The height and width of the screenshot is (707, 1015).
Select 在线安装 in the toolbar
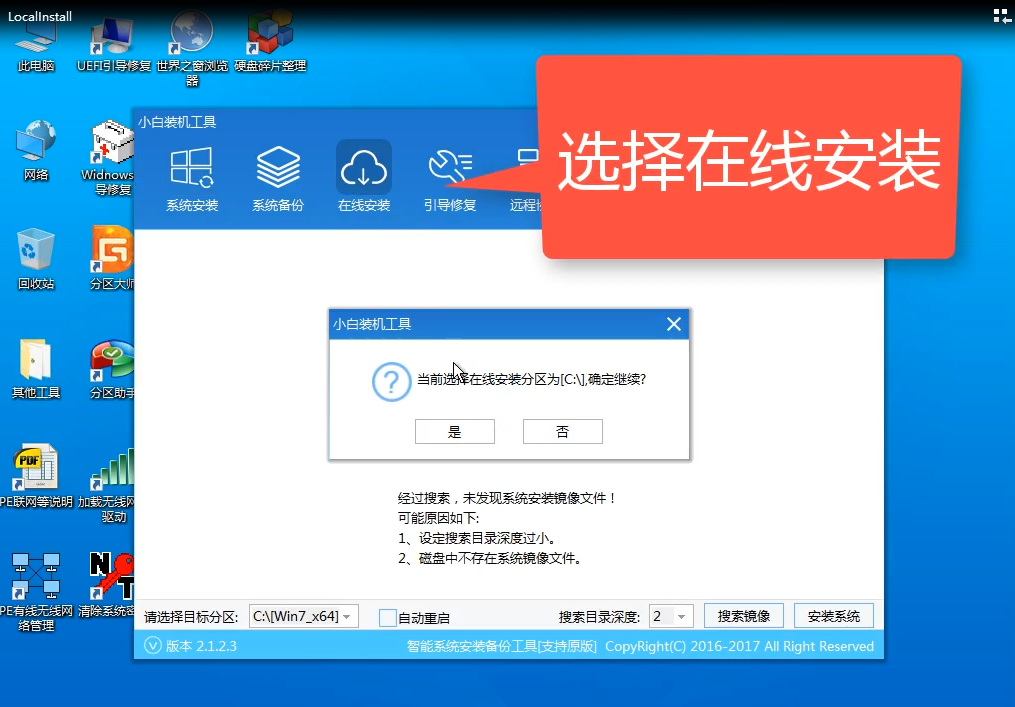(363, 175)
